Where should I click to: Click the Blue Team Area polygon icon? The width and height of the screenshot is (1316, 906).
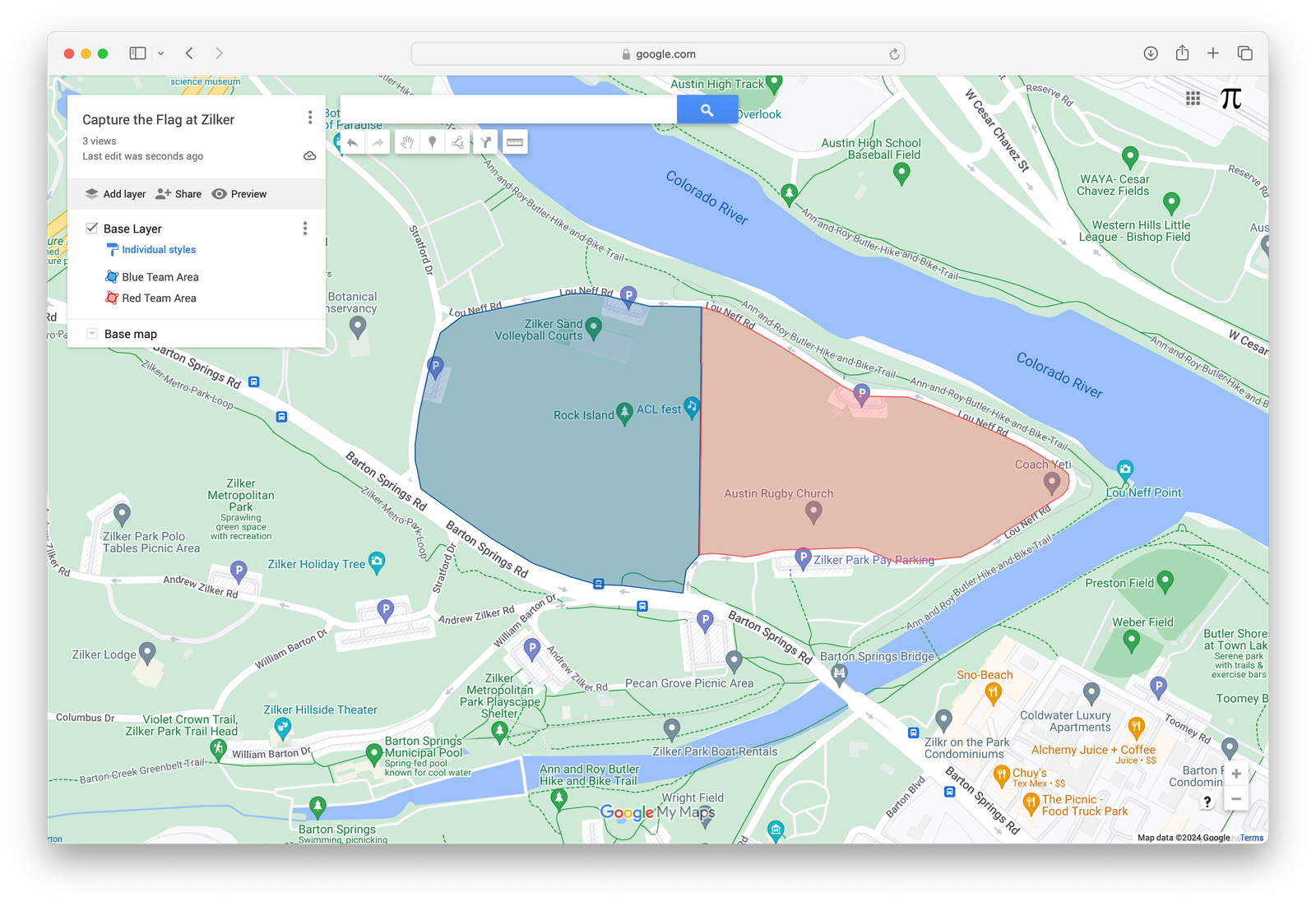[x=112, y=277]
